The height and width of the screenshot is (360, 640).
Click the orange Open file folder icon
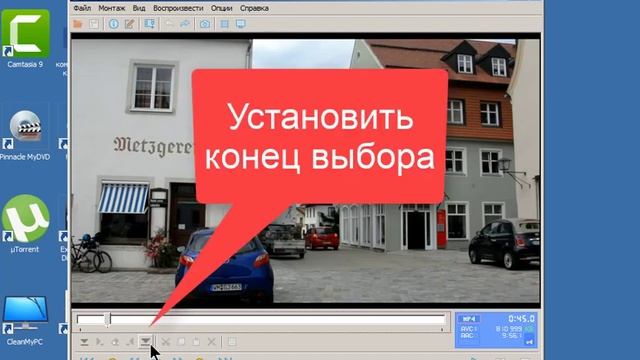coord(78,24)
